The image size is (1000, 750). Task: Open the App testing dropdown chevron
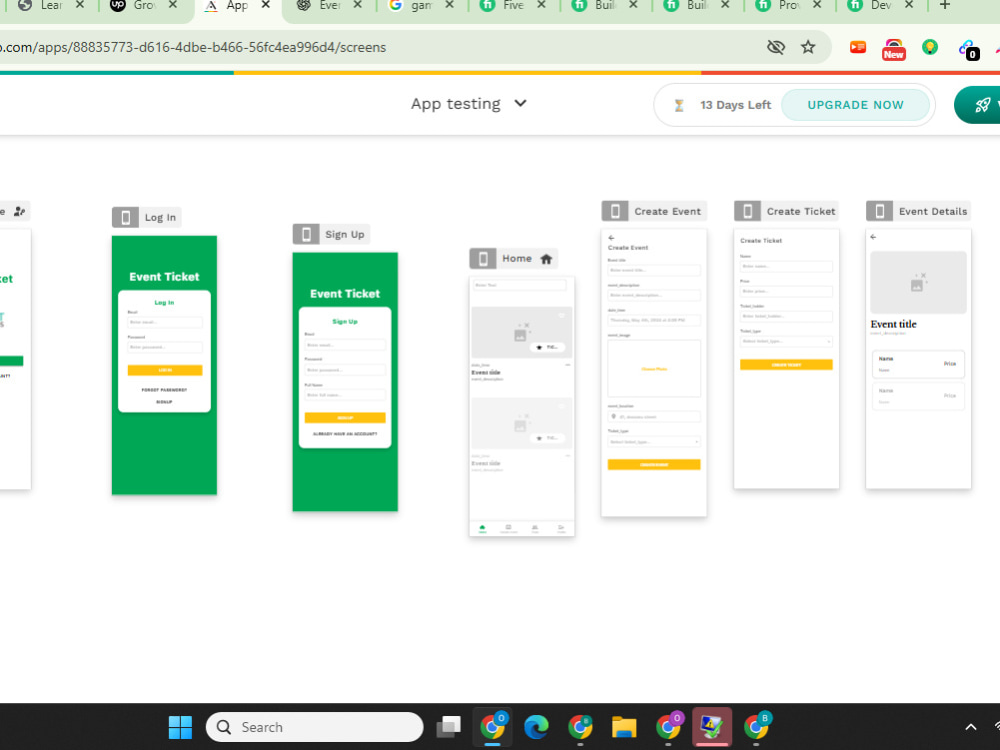[520, 103]
